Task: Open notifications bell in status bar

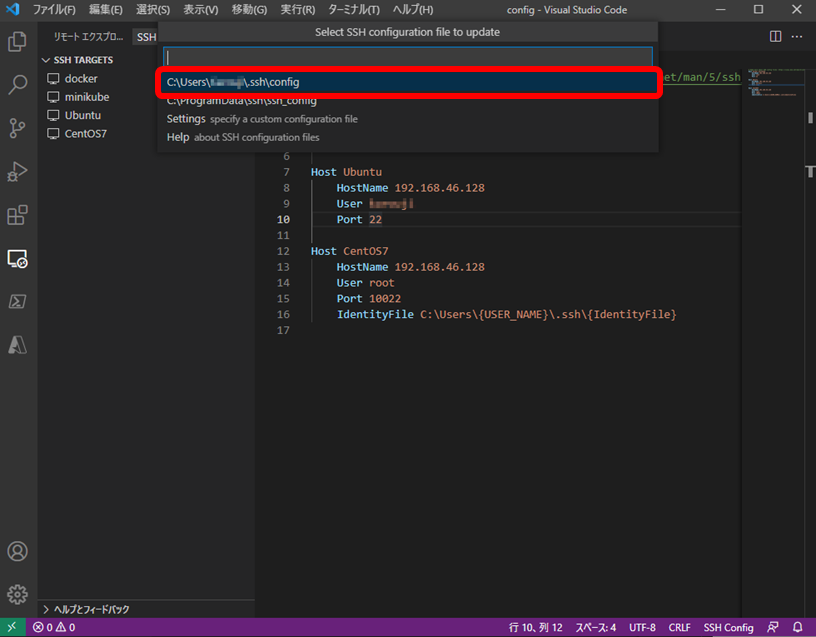Action: [x=797, y=627]
